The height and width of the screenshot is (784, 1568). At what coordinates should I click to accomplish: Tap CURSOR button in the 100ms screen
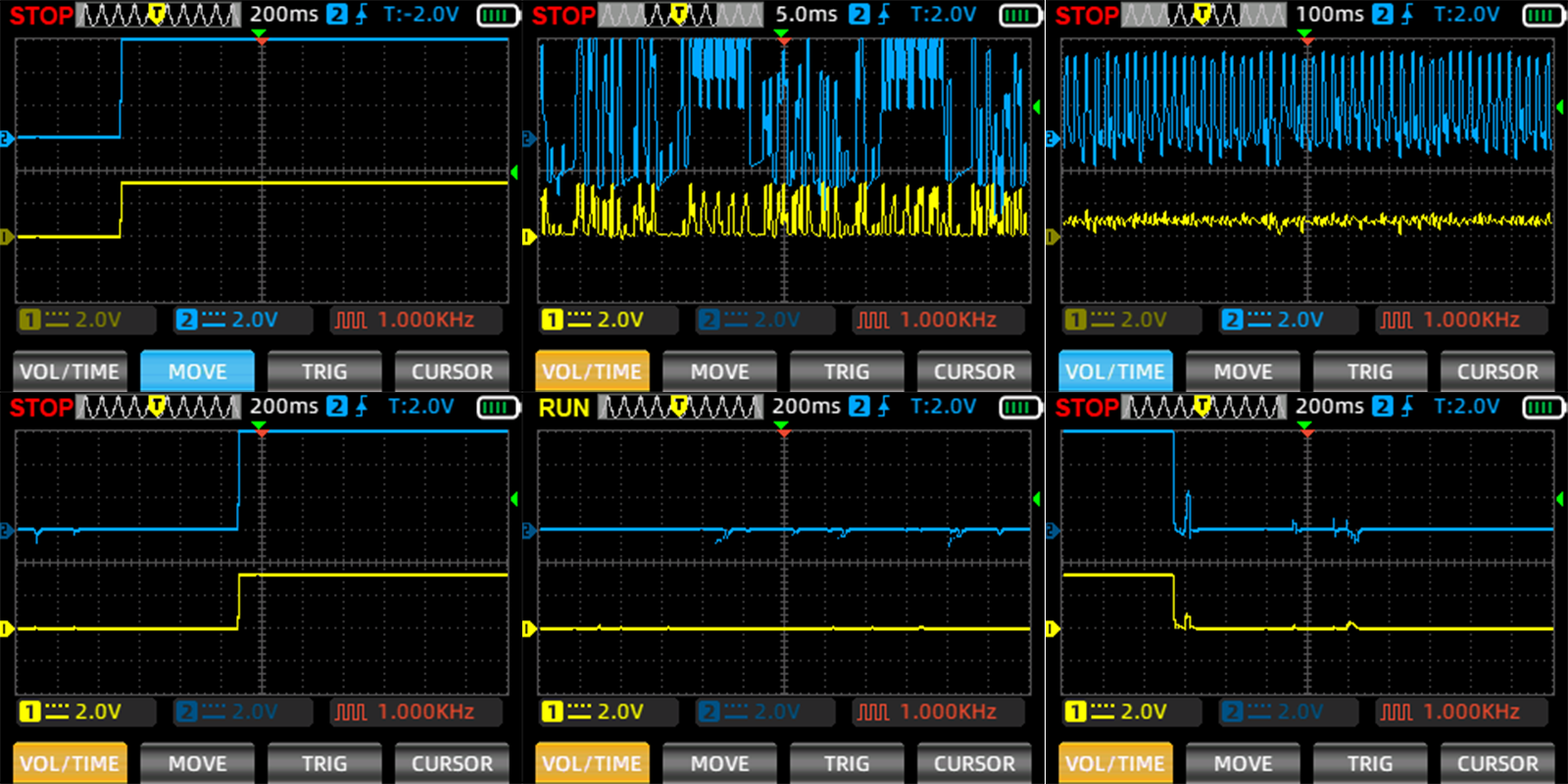tap(1497, 371)
